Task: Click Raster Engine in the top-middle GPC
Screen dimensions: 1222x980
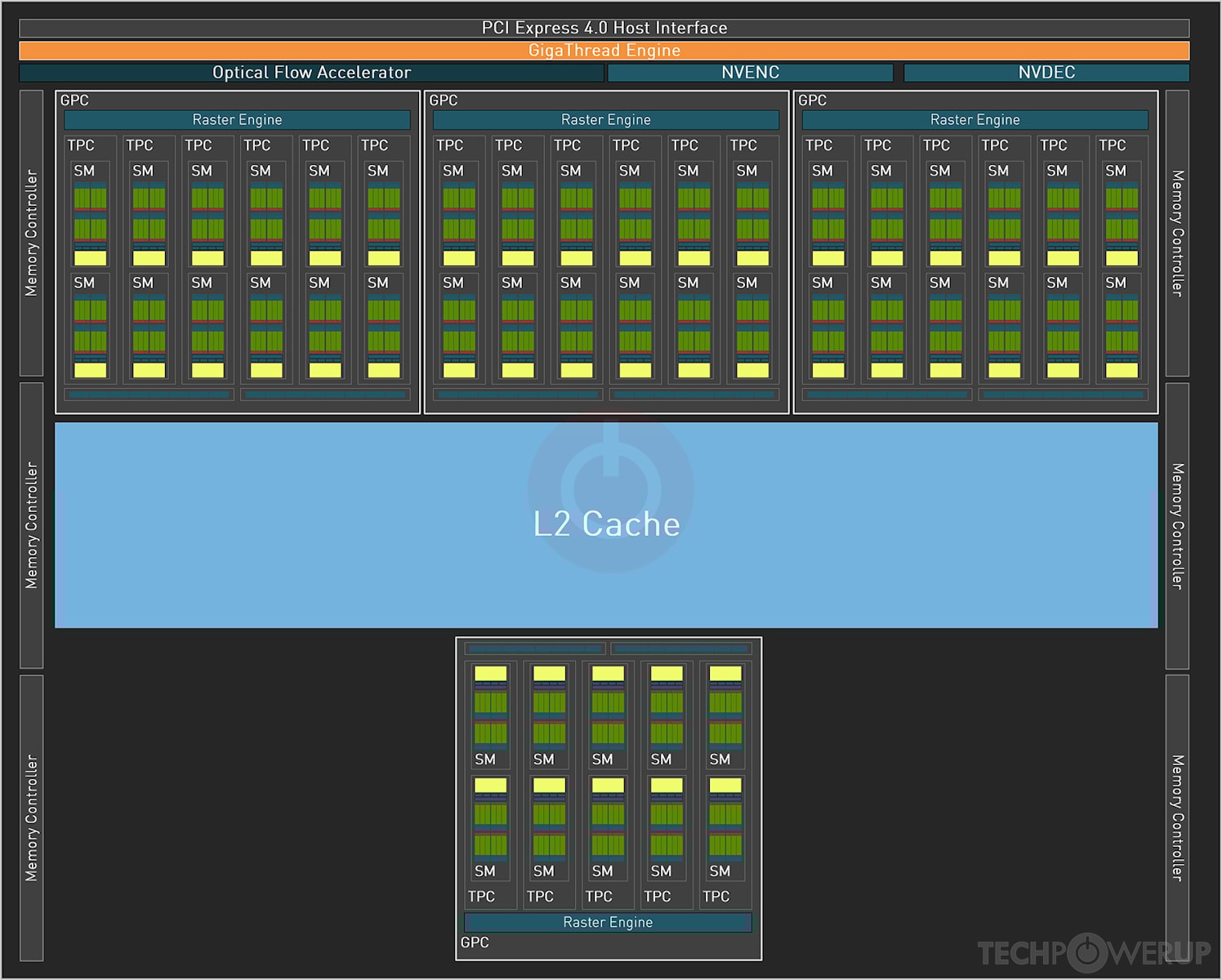Action: pyautogui.click(x=605, y=120)
